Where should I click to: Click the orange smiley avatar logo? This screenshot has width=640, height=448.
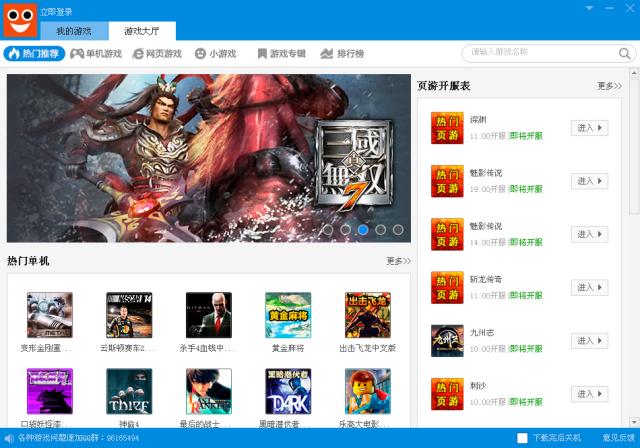[x=20, y=20]
